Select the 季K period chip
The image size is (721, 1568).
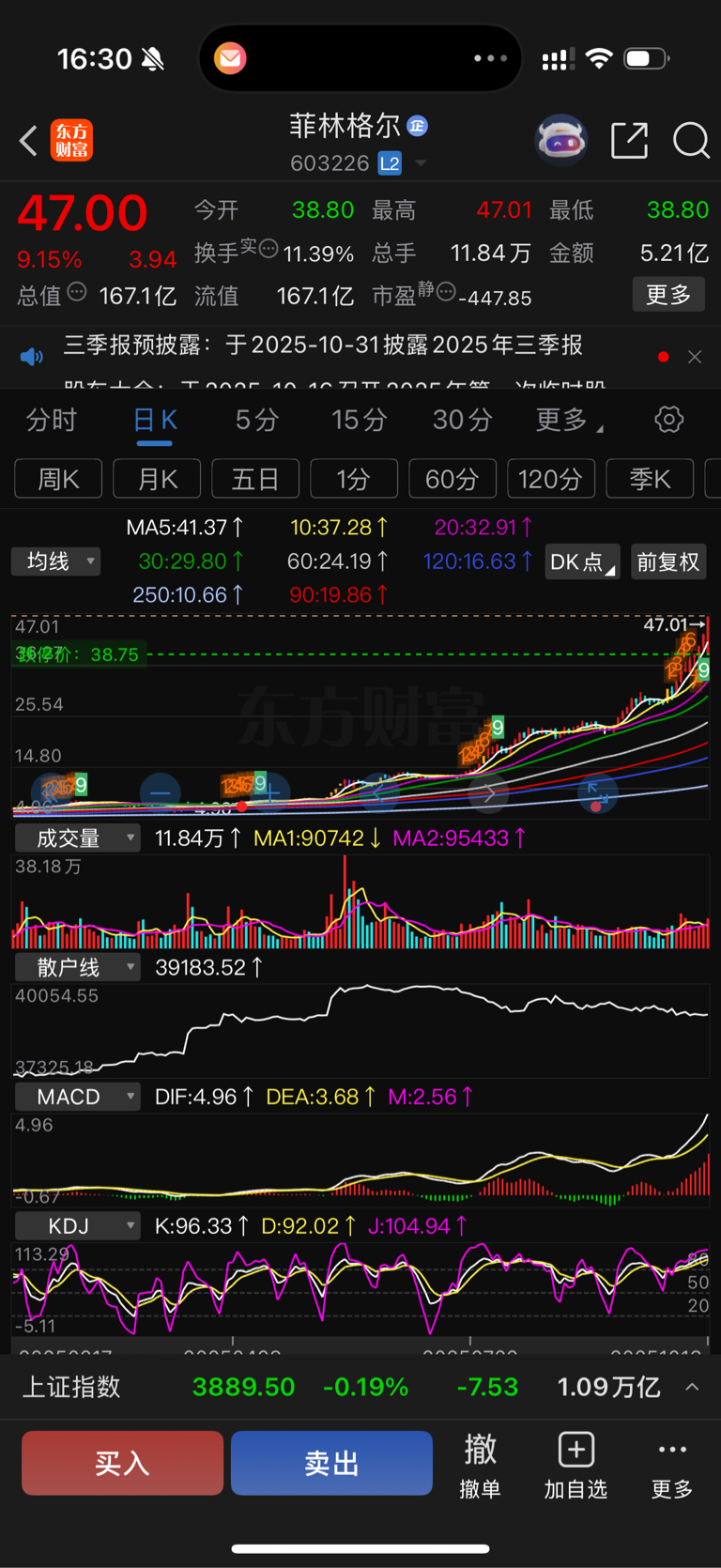coord(650,479)
